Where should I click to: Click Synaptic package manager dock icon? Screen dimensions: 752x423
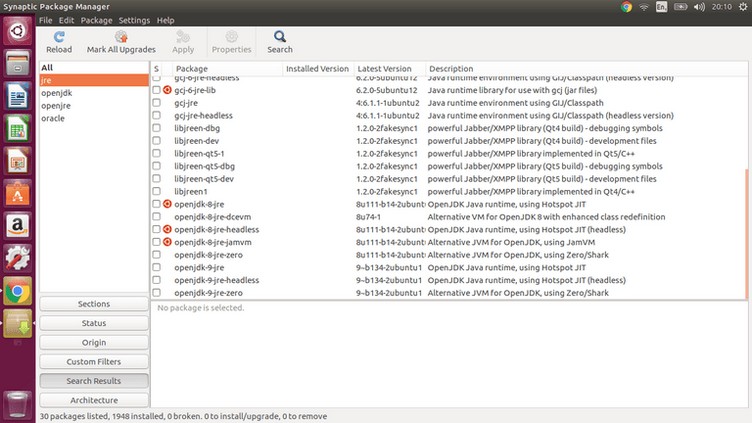pyautogui.click(x=18, y=324)
